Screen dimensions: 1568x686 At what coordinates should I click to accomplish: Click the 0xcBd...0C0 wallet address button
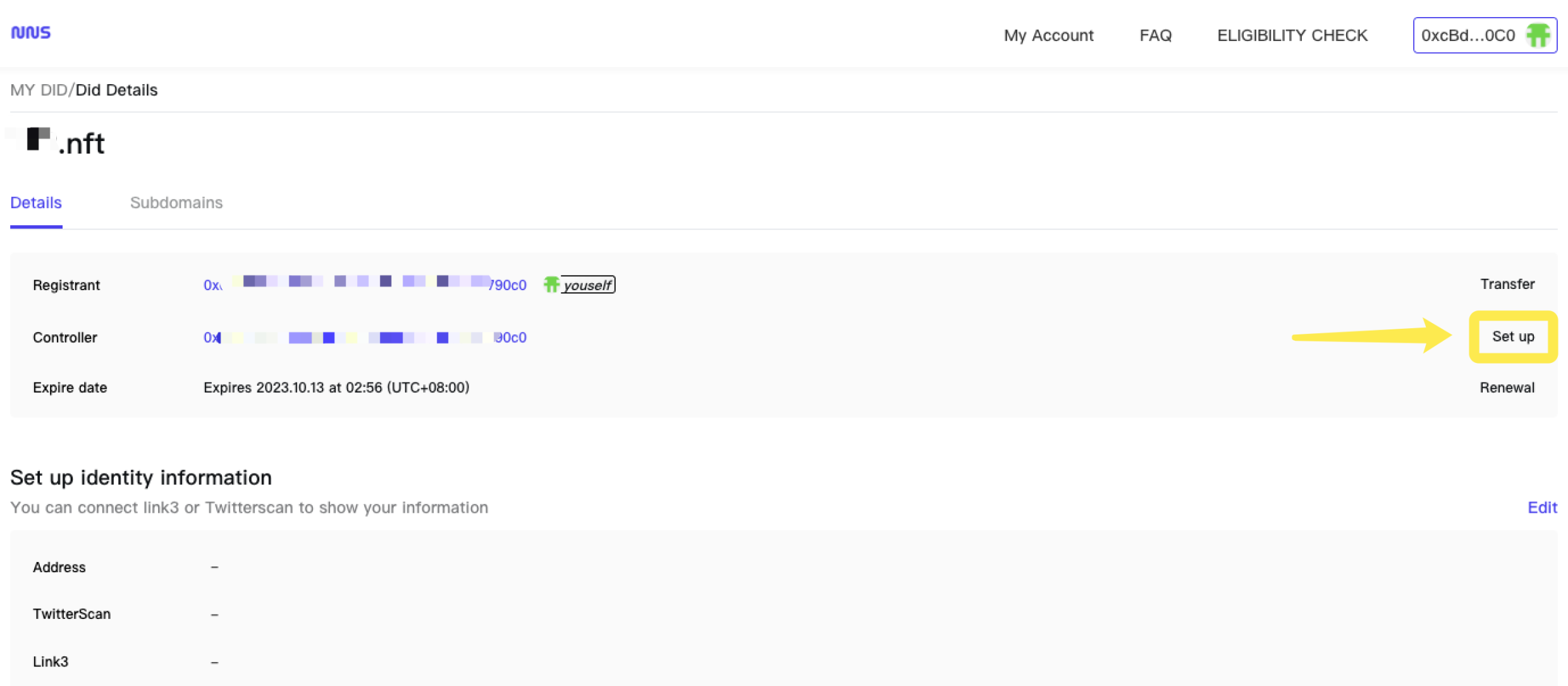click(1467, 35)
